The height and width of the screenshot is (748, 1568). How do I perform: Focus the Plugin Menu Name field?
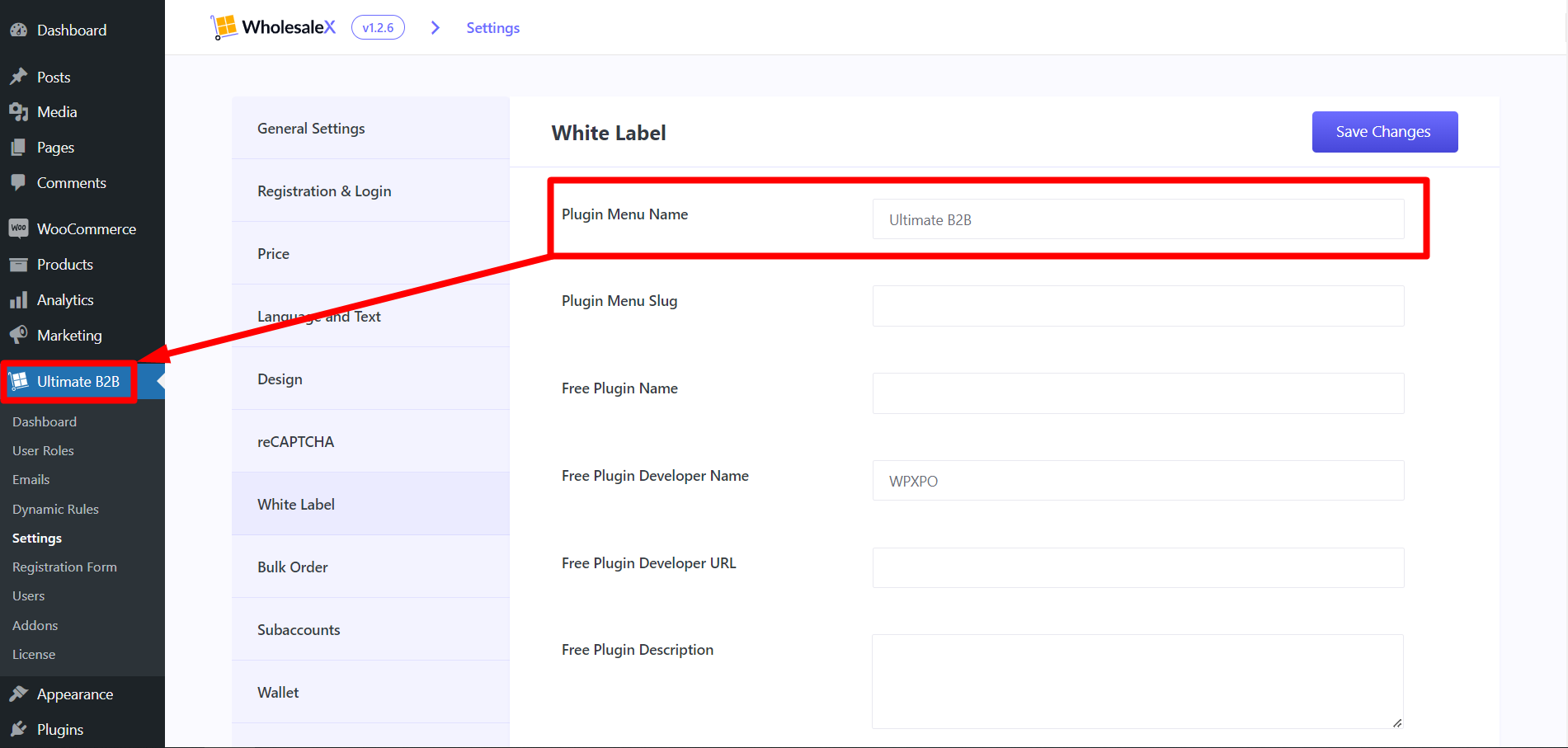pos(1138,219)
